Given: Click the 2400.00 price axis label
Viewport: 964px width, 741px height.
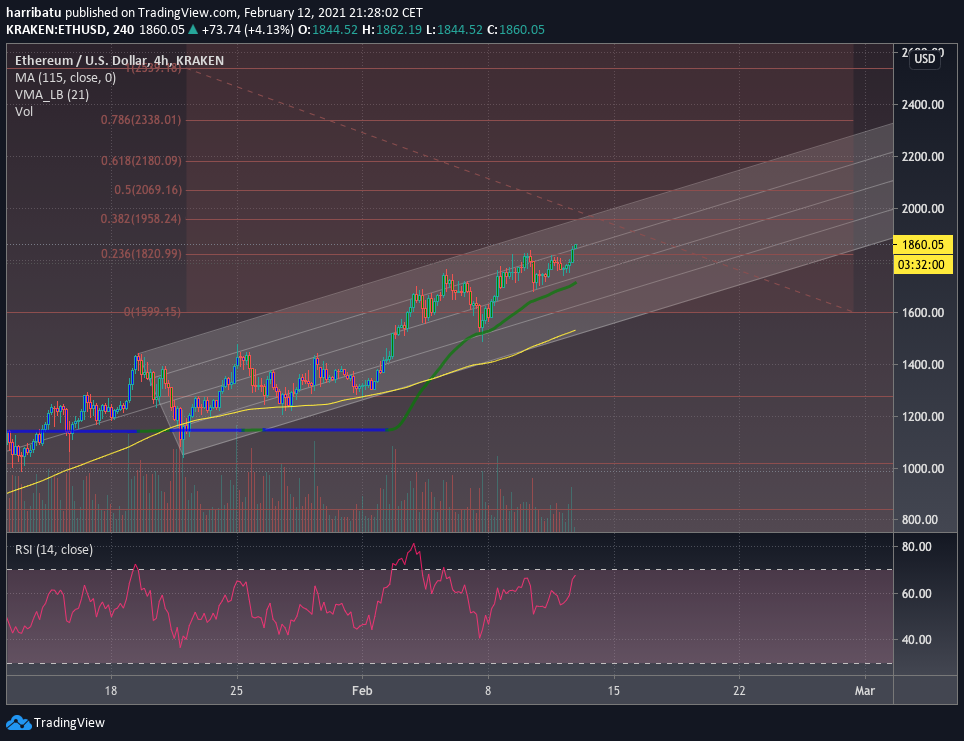Looking at the screenshot, I should (x=922, y=105).
